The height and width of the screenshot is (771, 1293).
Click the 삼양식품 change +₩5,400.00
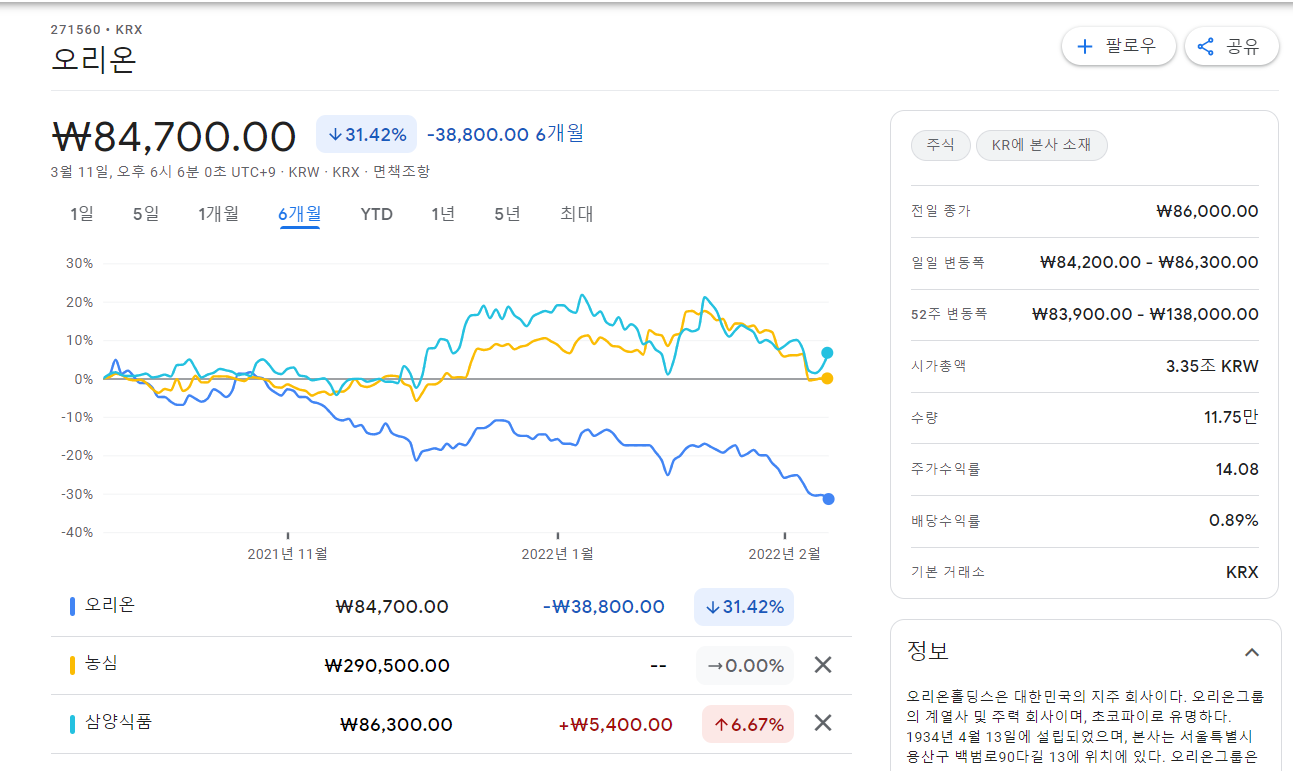coord(615,724)
